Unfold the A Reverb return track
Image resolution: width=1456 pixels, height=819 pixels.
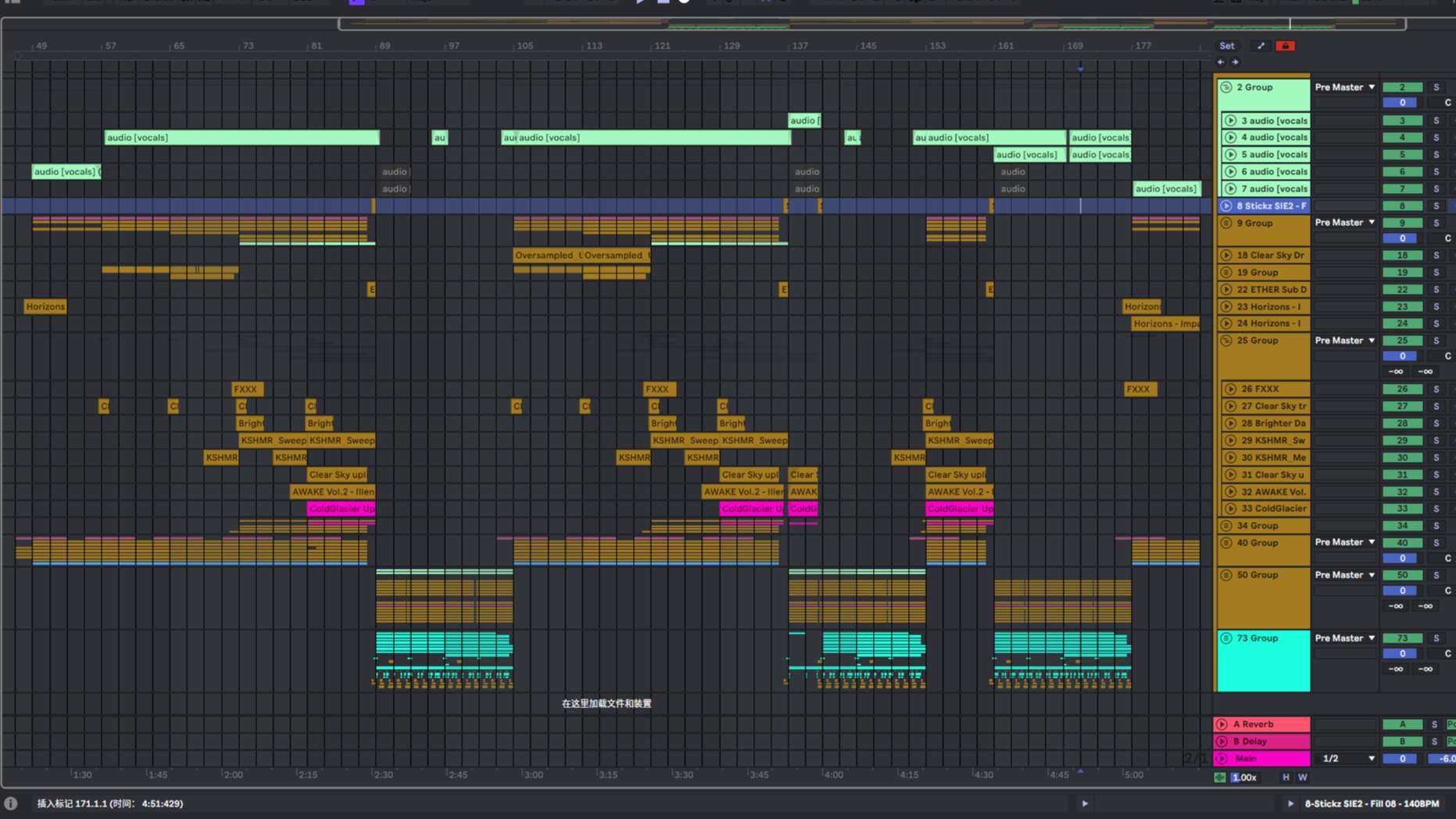click(x=1222, y=724)
